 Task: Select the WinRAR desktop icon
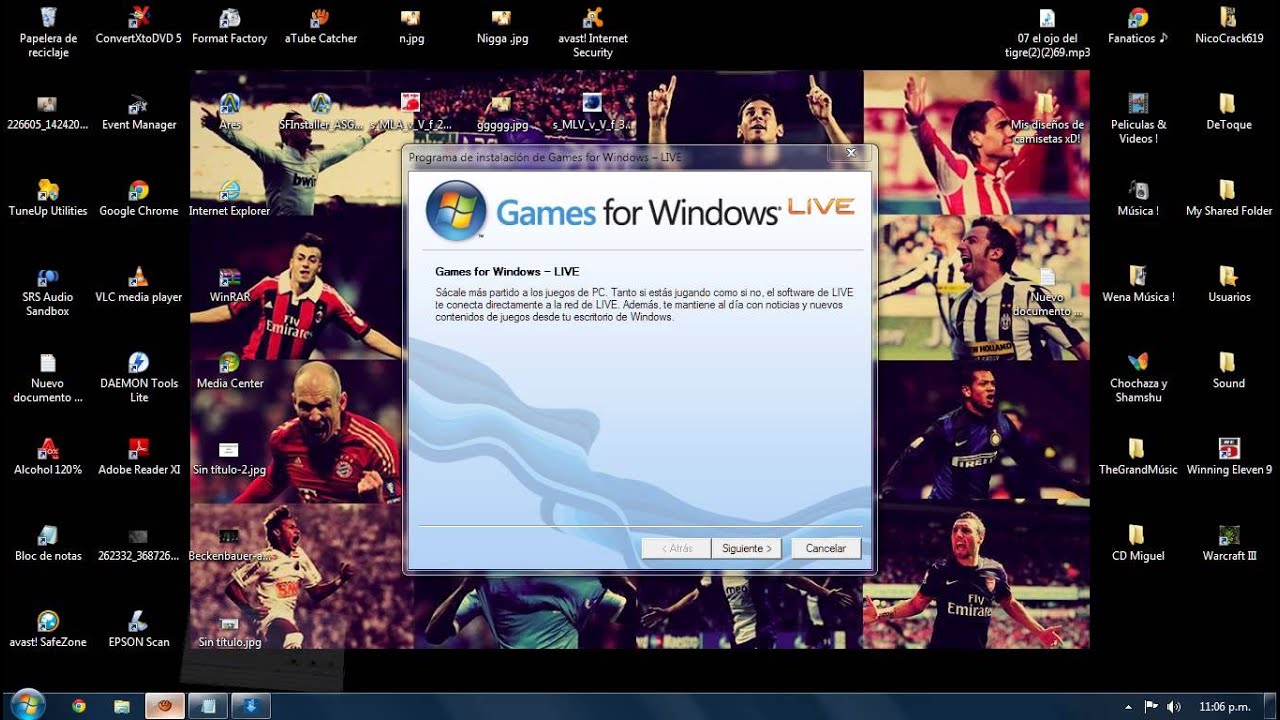230,285
